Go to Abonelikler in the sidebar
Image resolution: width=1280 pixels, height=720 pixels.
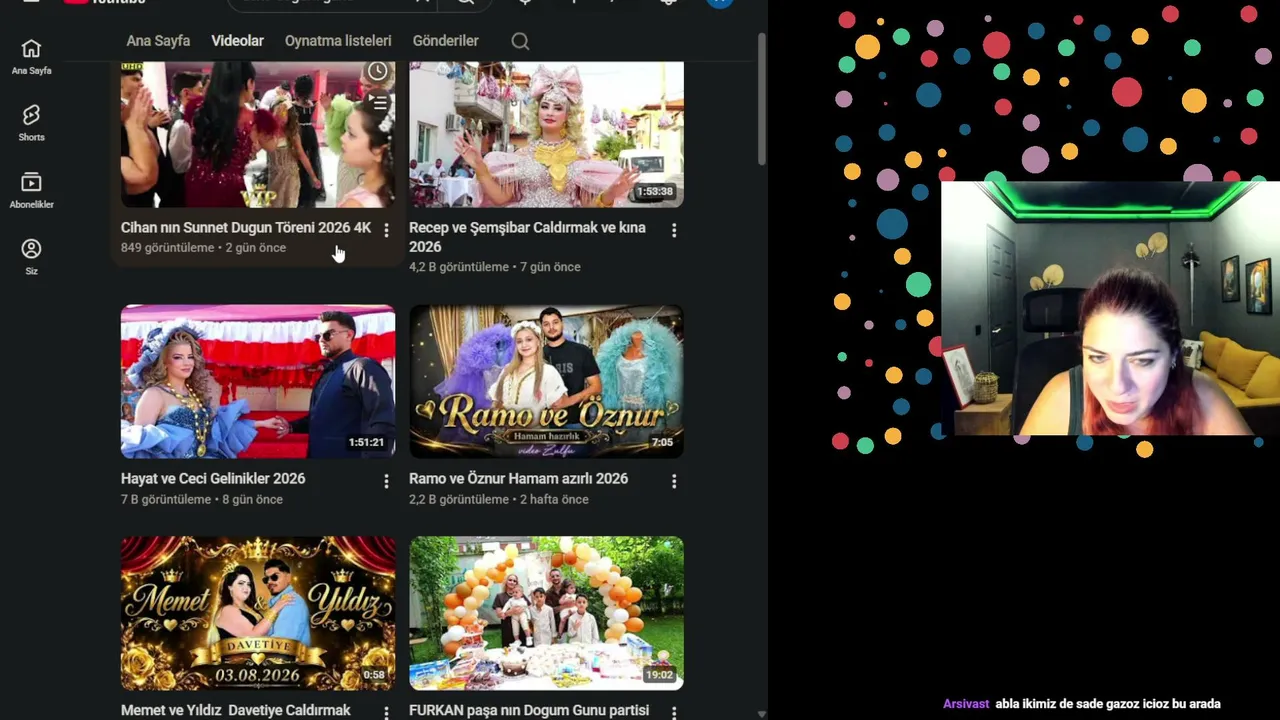tap(31, 190)
